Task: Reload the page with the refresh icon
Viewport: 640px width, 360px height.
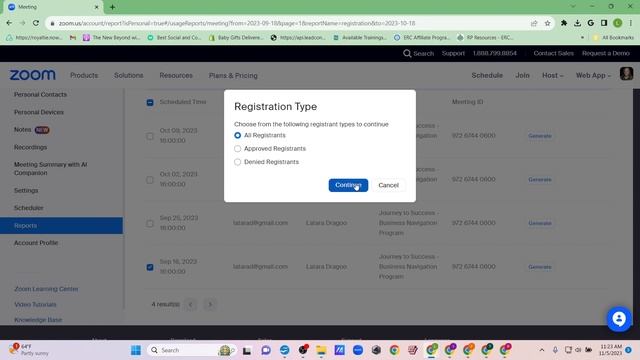Action: click(x=36, y=23)
